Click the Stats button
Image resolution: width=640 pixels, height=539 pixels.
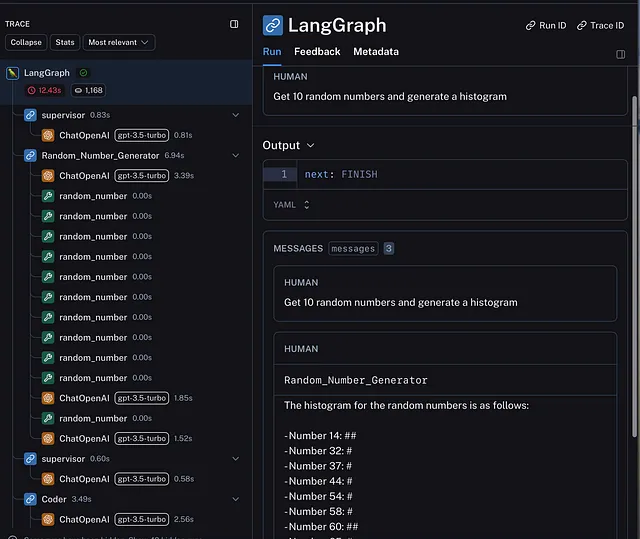65,42
